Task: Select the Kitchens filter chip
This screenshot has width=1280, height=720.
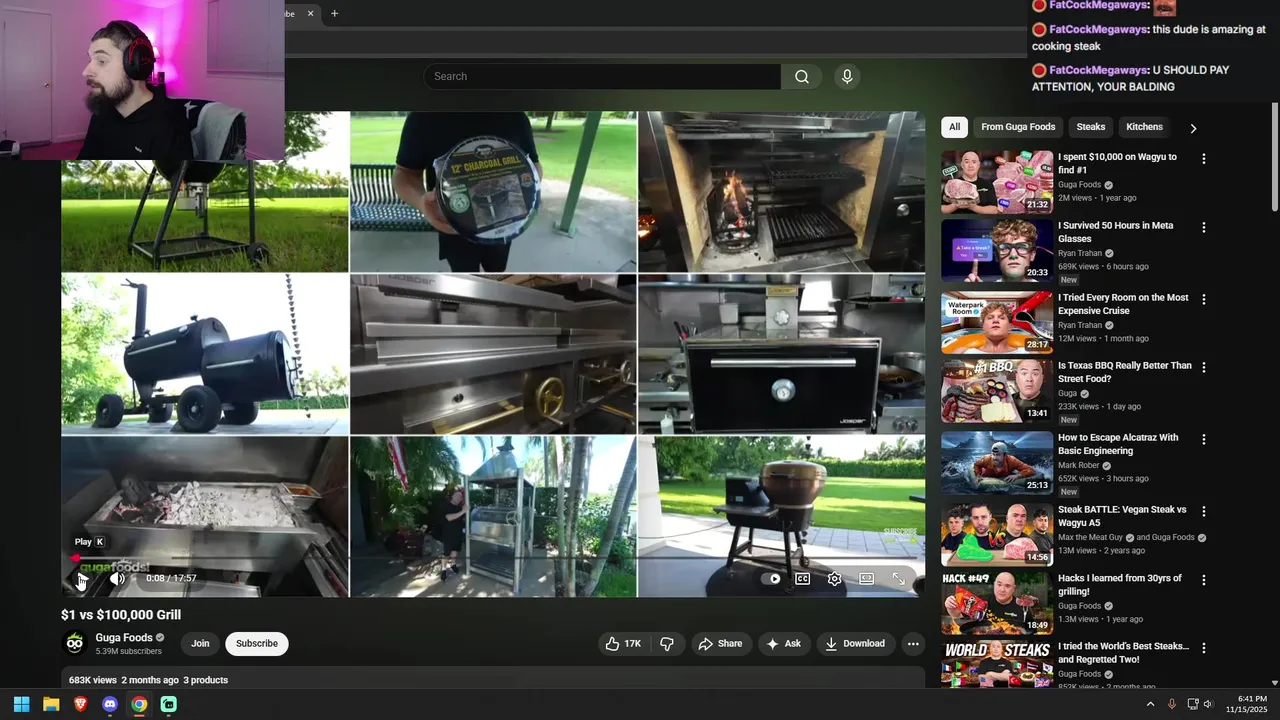Action: (1144, 127)
